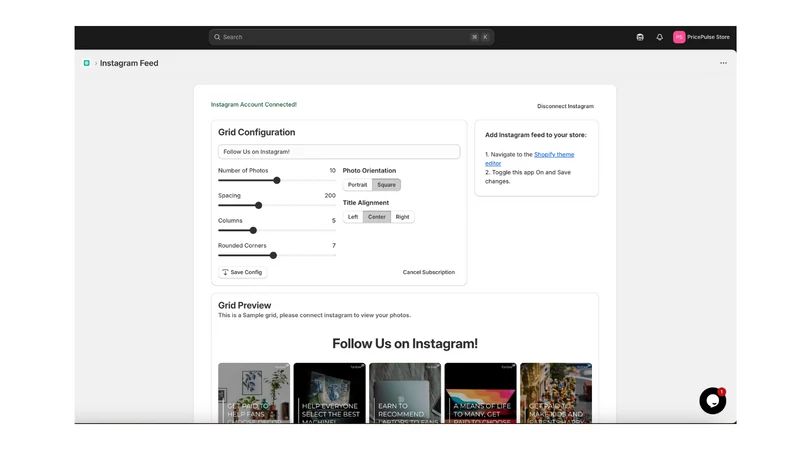Focus the top Search bar
Screen dimensions: 800x450
[x=351, y=37]
